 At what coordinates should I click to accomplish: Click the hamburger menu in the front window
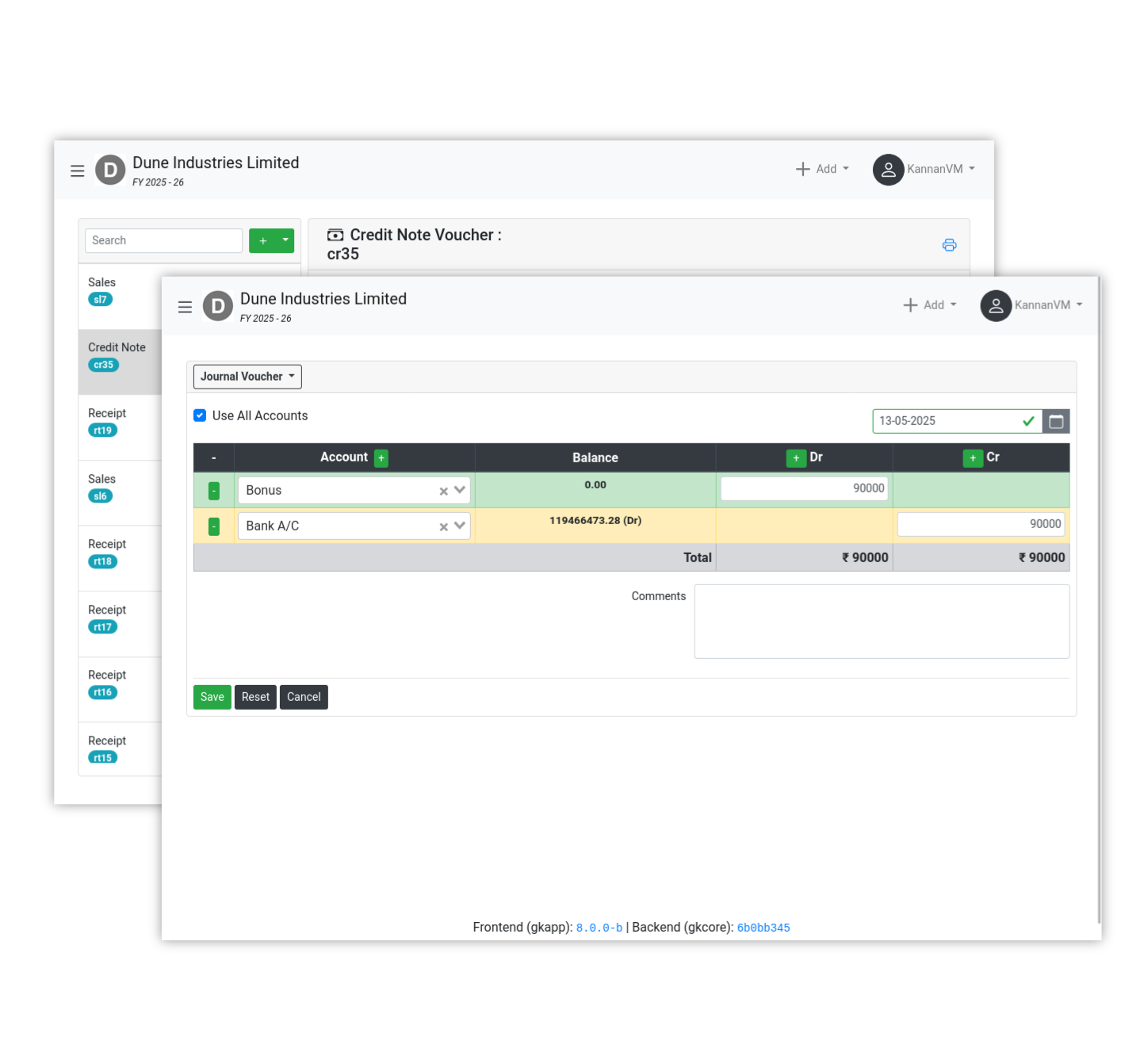pyautogui.click(x=185, y=307)
